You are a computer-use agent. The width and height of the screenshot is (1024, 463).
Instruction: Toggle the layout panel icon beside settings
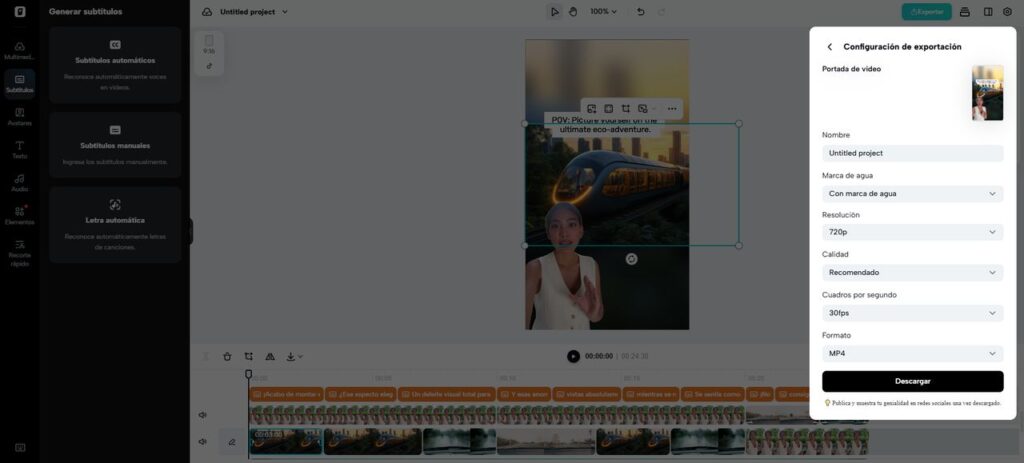[x=987, y=12]
